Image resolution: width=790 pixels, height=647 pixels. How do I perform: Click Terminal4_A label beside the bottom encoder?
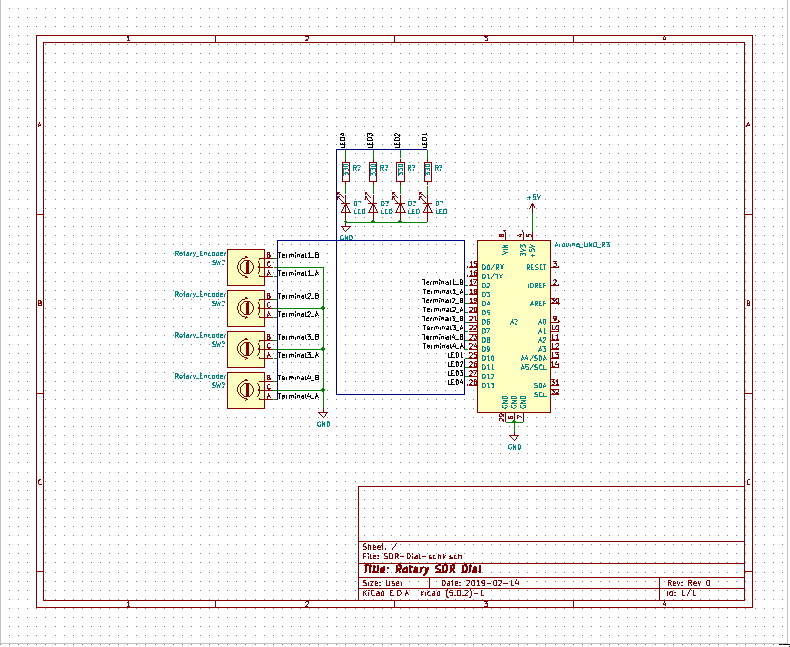point(298,396)
